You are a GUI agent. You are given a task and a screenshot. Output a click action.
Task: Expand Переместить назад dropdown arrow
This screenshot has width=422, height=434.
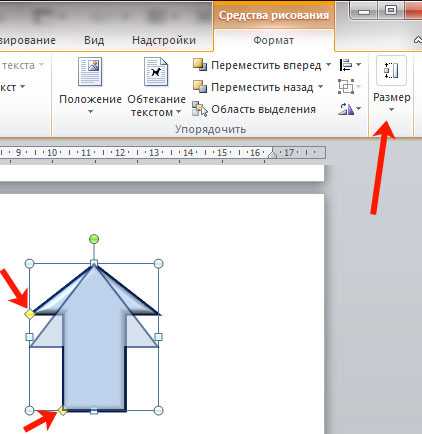click(320, 87)
